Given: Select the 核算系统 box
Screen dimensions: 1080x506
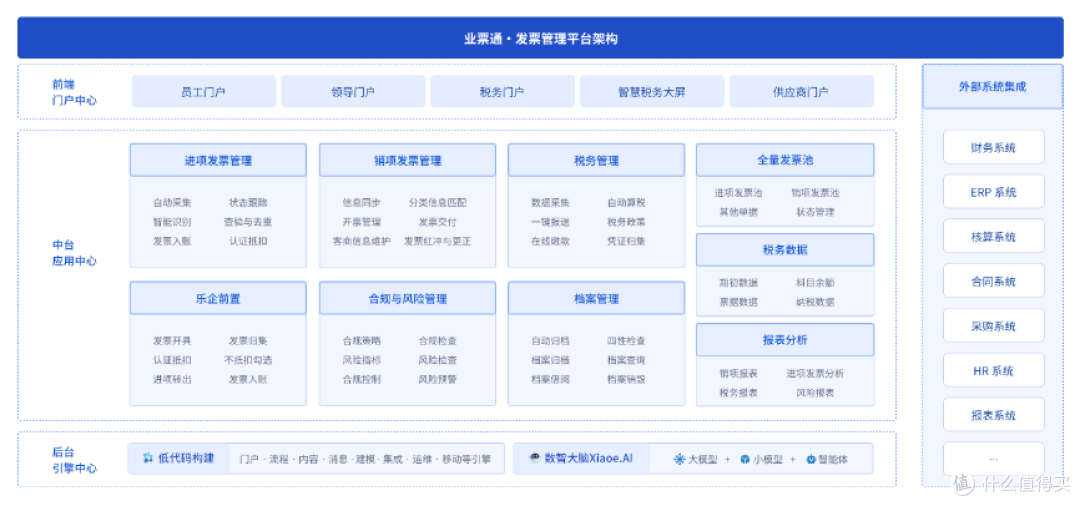Looking at the screenshot, I should (x=994, y=237).
